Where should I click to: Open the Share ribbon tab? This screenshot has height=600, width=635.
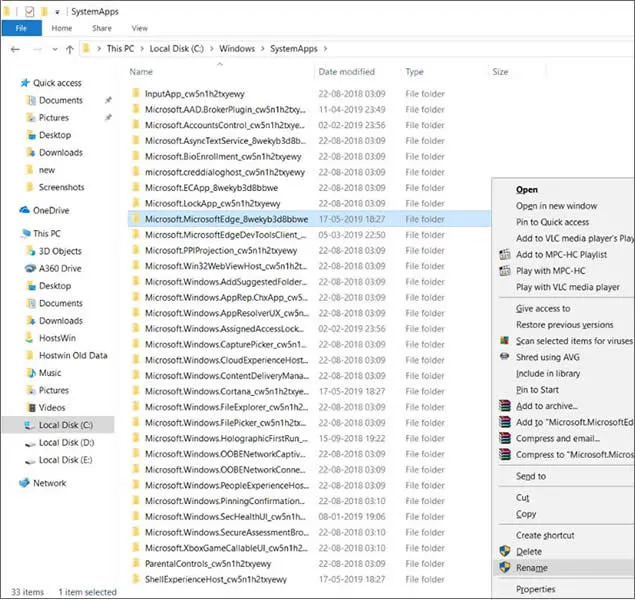click(x=102, y=28)
